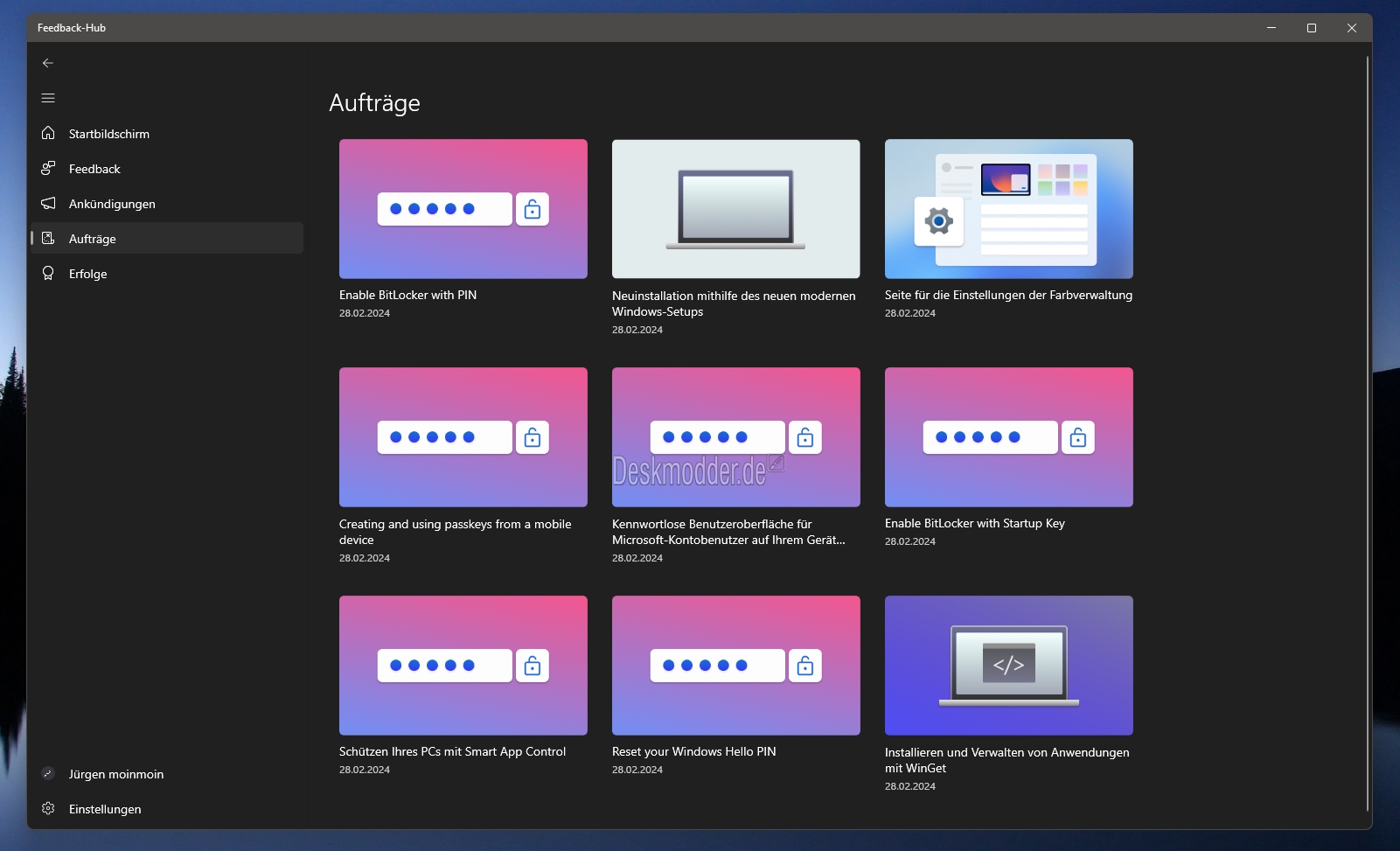Image resolution: width=1400 pixels, height=851 pixels.
Task: Click the Erfolge badge icon
Action: click(x=48, y=273)
